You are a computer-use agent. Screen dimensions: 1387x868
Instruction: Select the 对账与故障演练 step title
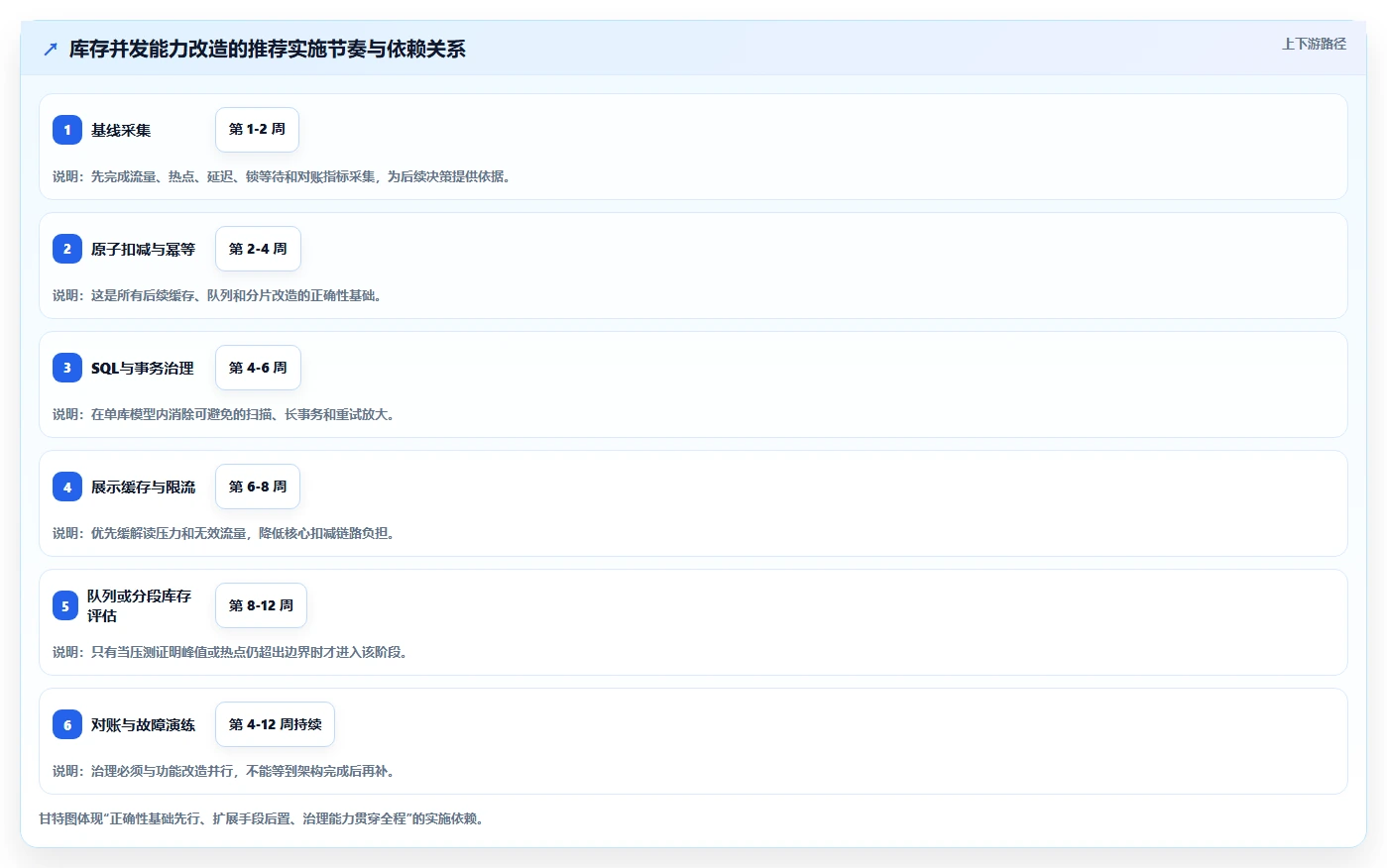coord(143,724)
